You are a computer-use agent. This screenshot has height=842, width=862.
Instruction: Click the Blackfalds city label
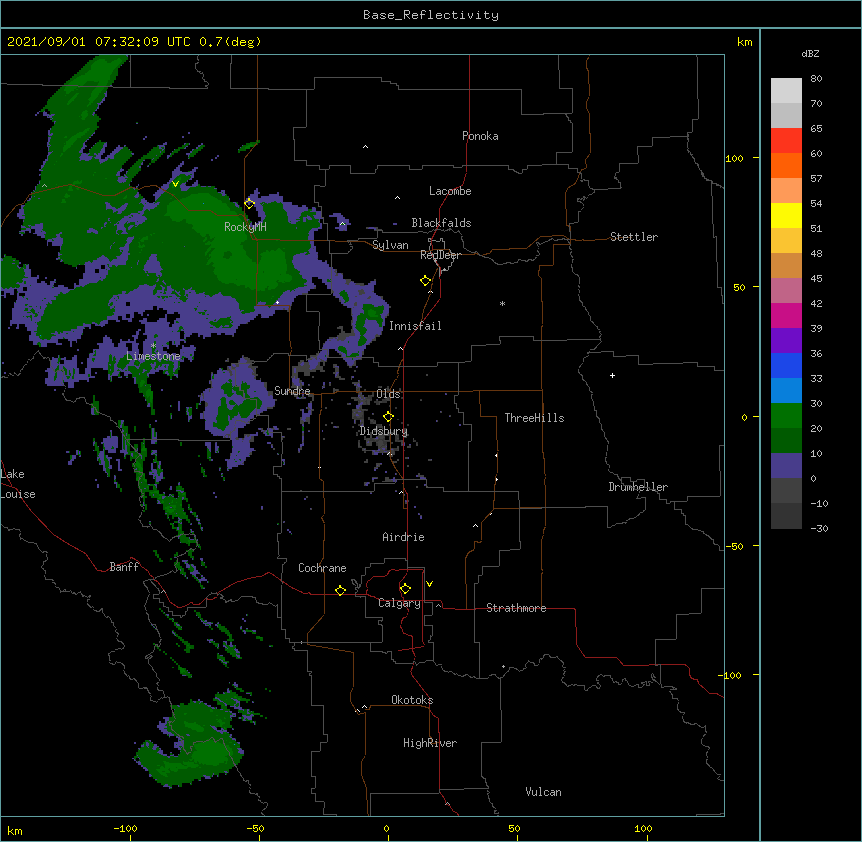pos(441,223)
